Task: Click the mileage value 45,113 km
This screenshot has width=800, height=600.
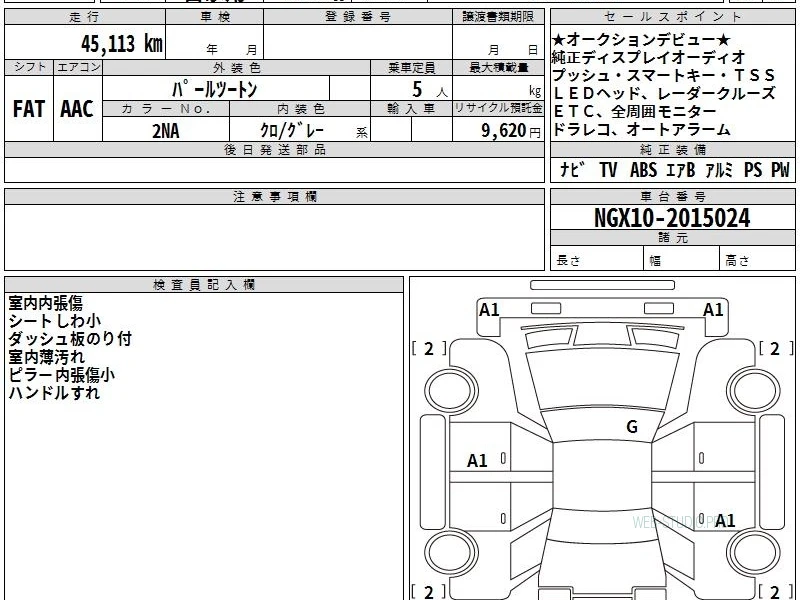Action: tap(121, 44)
